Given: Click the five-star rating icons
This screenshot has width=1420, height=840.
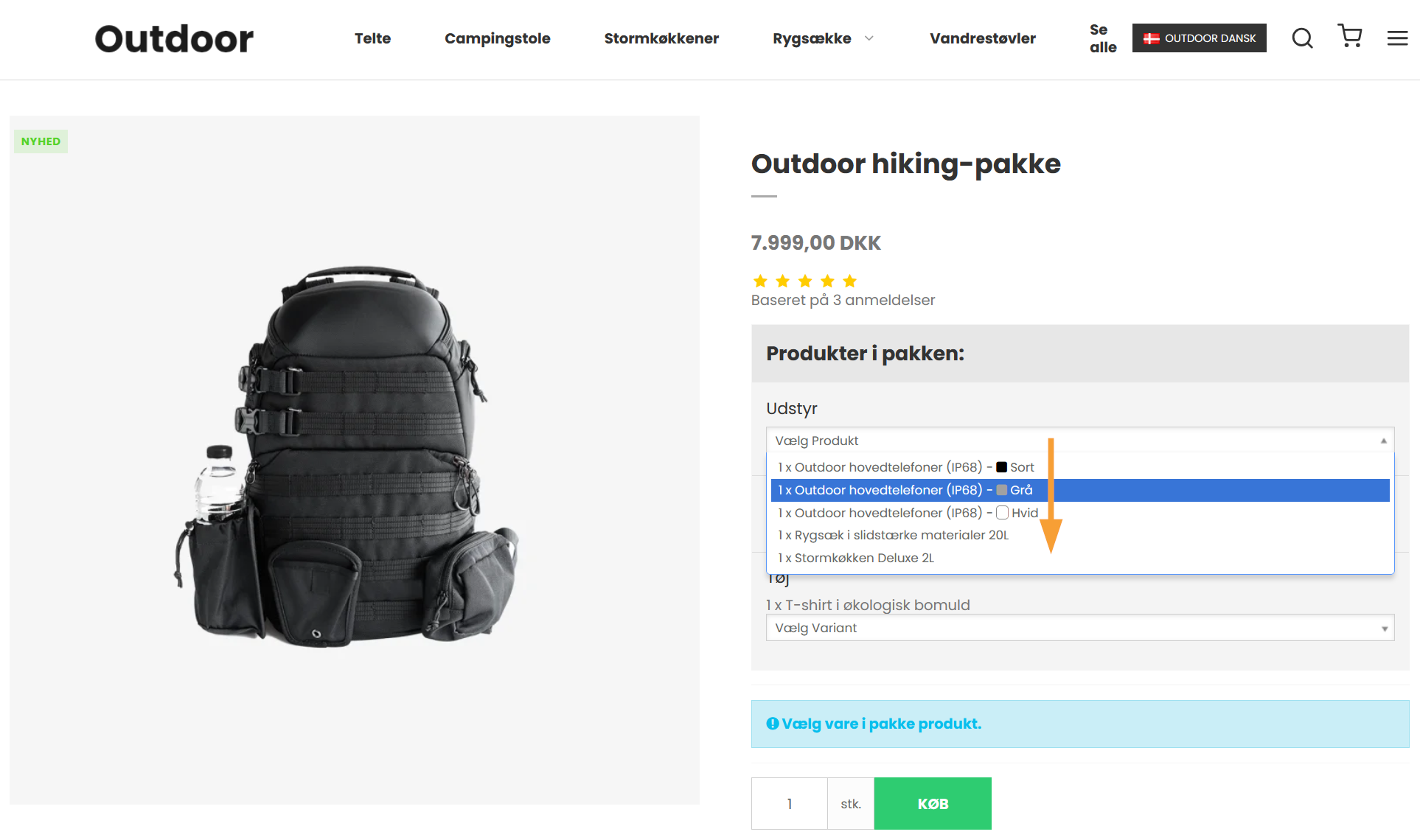Looking at the screenshot, I should [x=804, y=281].
